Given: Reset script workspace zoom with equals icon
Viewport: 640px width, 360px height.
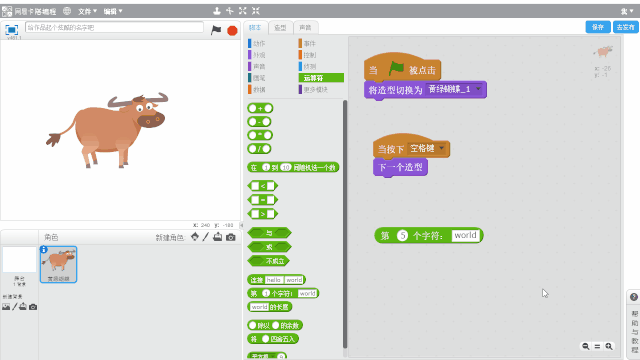Looking at the screenshot, I should (x=597, y=346).
